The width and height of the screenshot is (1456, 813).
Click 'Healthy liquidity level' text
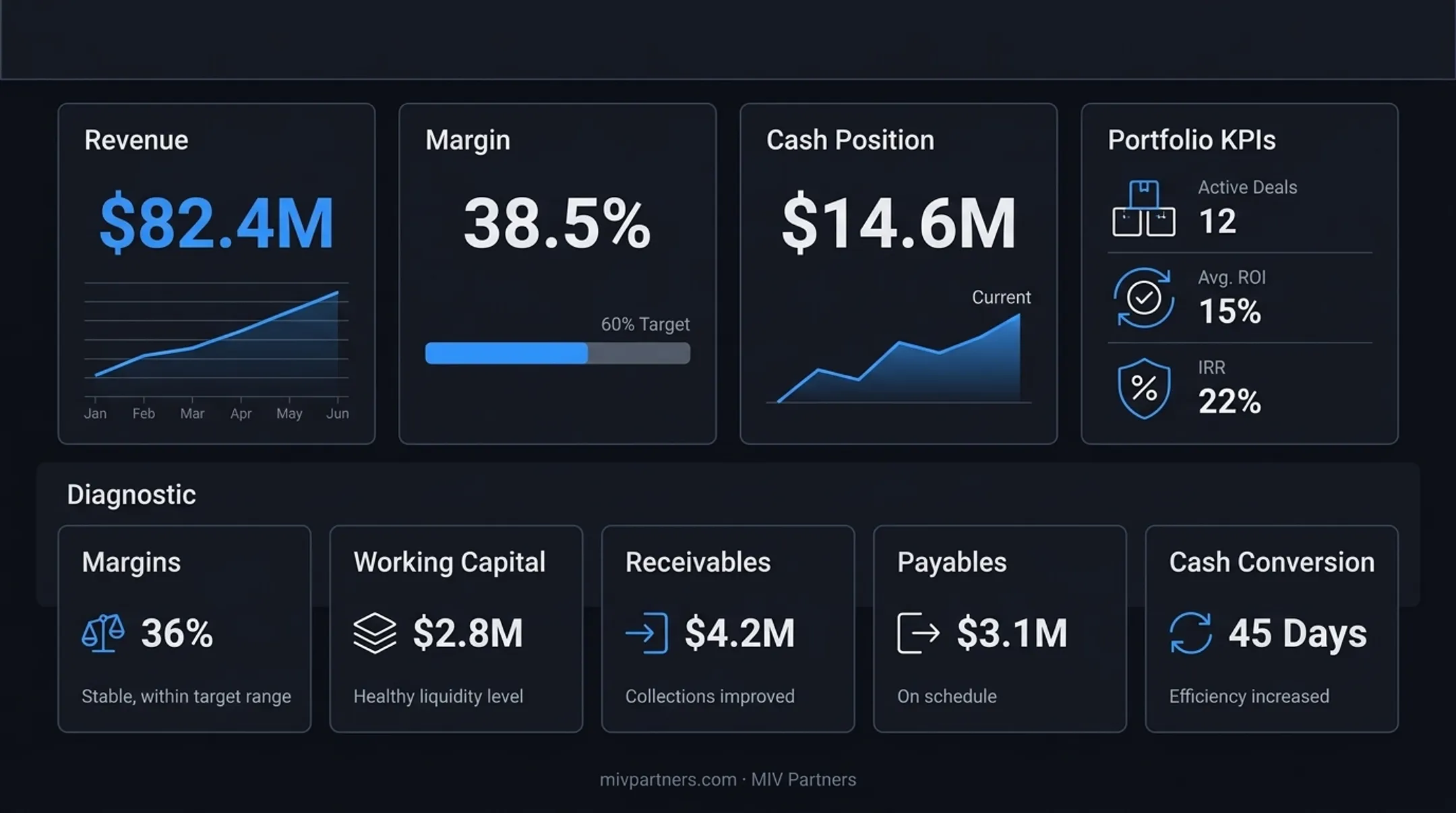point(438,696)
